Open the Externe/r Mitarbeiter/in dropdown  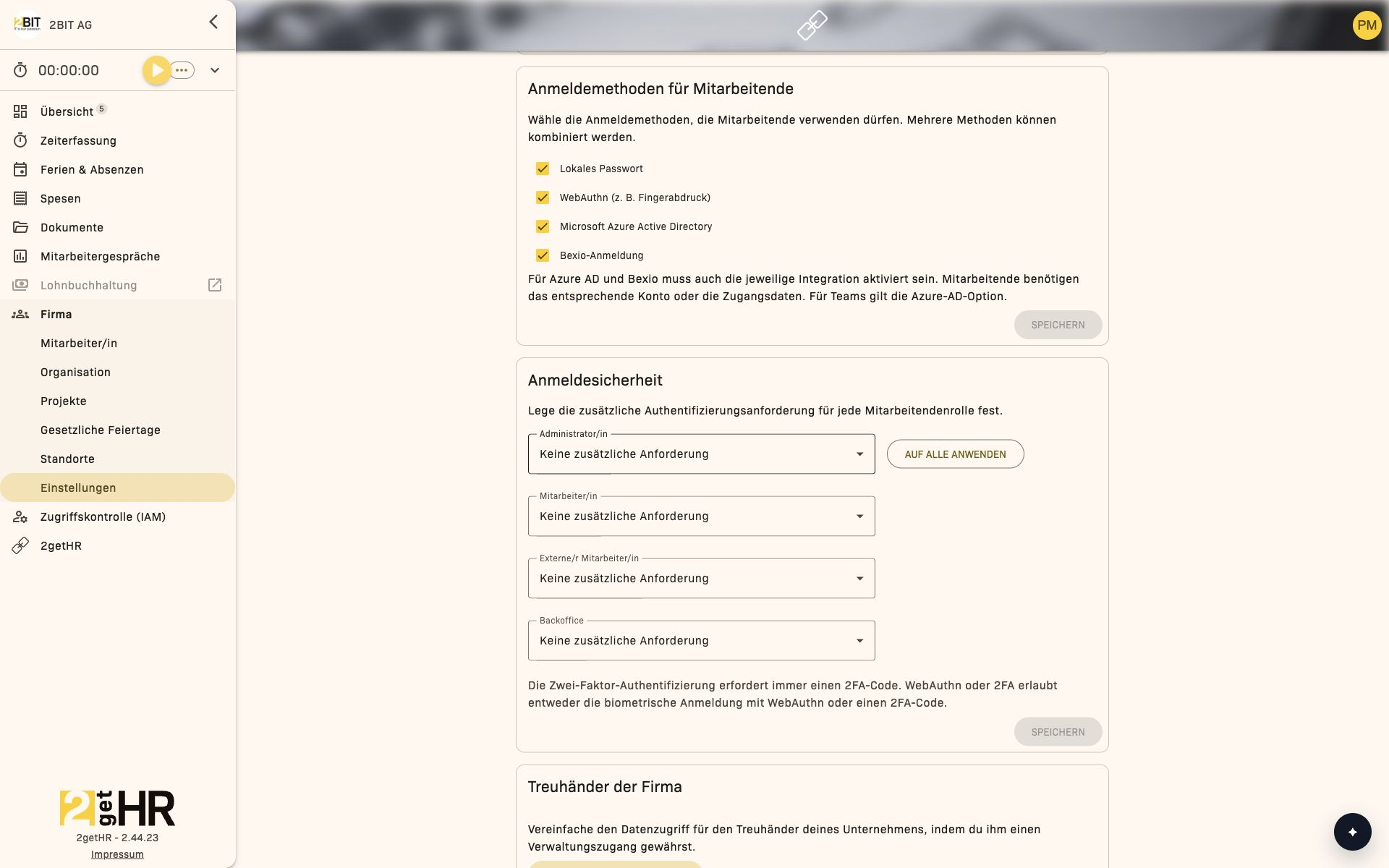[x=701, y=578]
